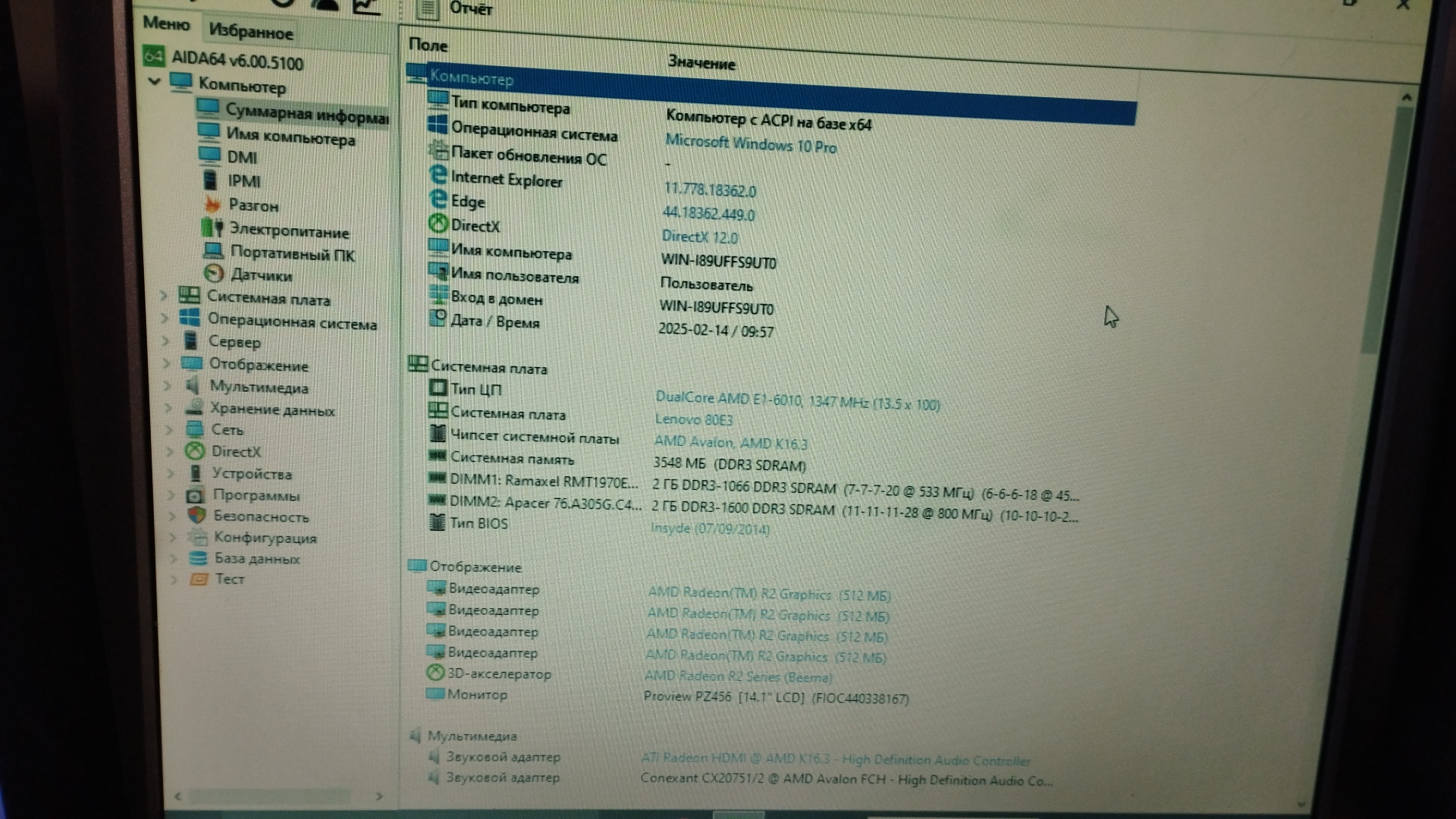Switch to the Избранное tab
Screen dimensions: 1456x819
coord(250,32)
